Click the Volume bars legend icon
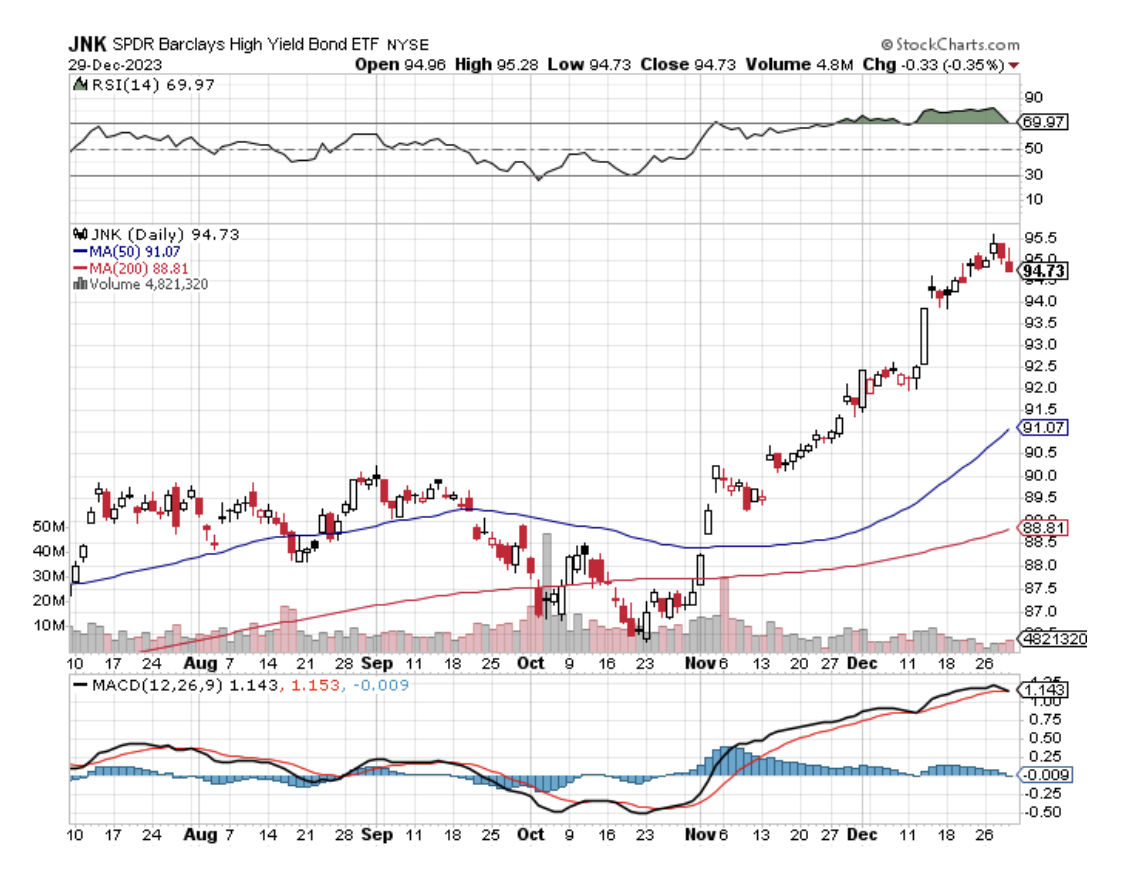This screenshot has height=874, width=1128. point(80,284)
